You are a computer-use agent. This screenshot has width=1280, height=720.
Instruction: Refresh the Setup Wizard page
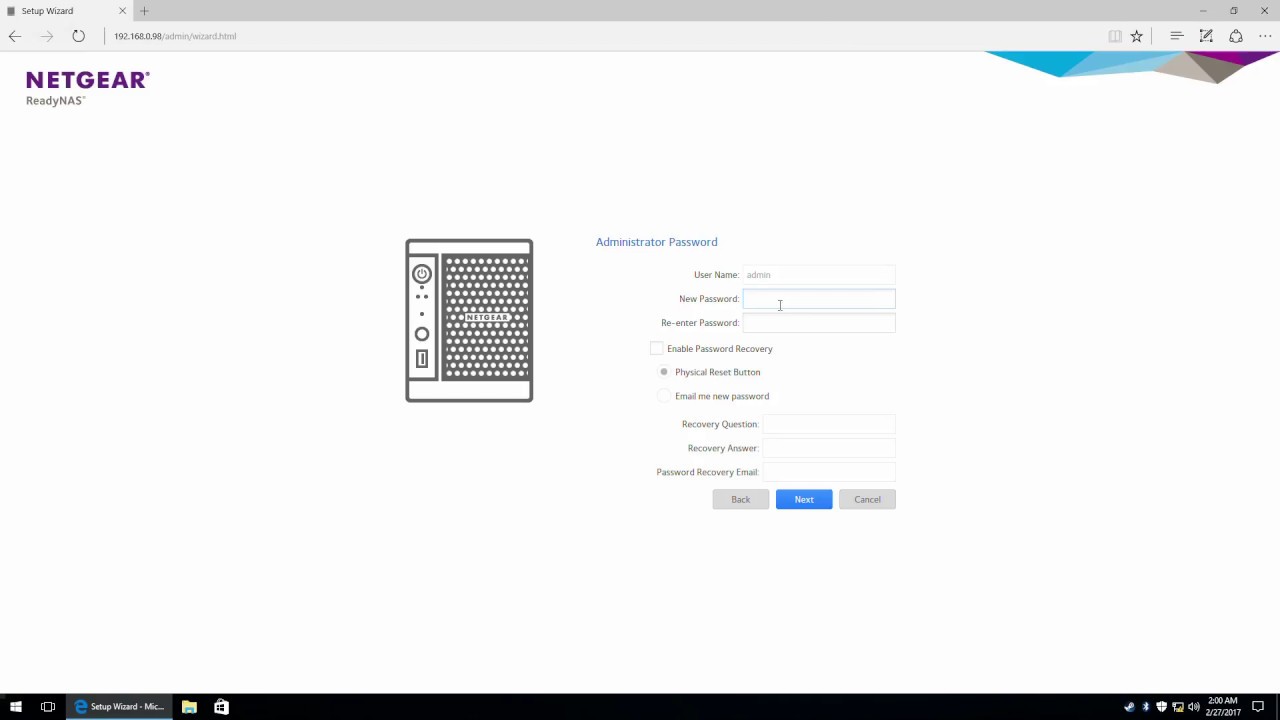coord(78,36)
